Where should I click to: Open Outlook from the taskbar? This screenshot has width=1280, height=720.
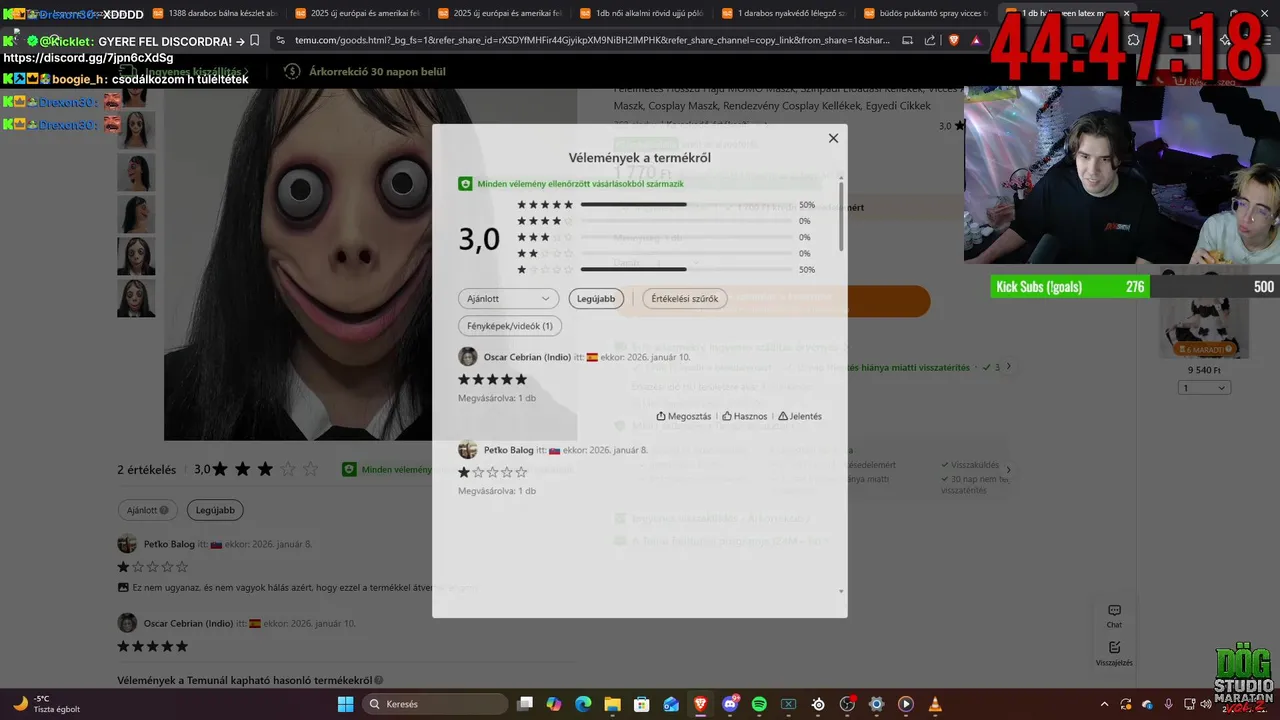(x=671, y=704)
